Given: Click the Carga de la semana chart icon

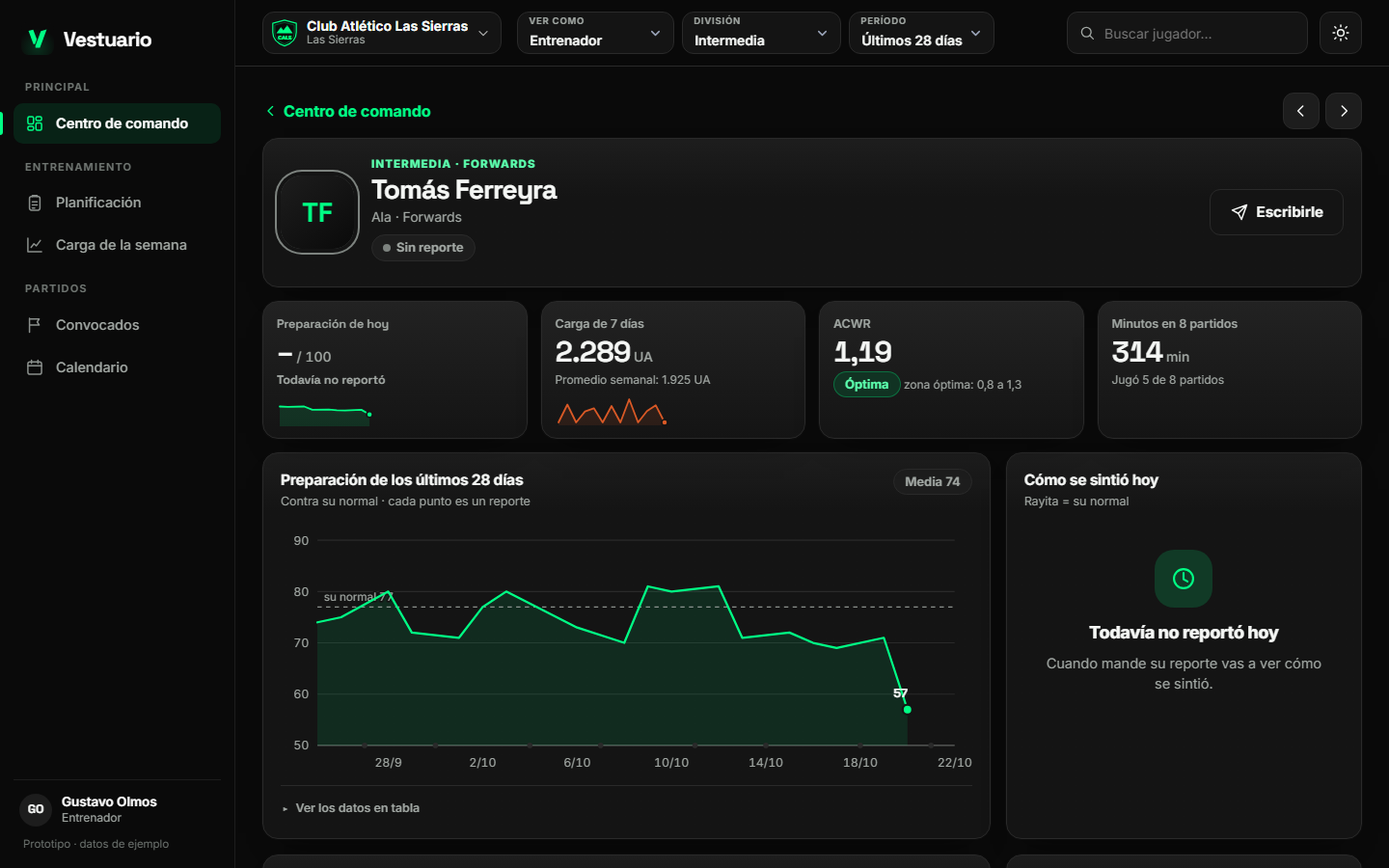Looking at the screenshot, I should click(x=35, y=245).
